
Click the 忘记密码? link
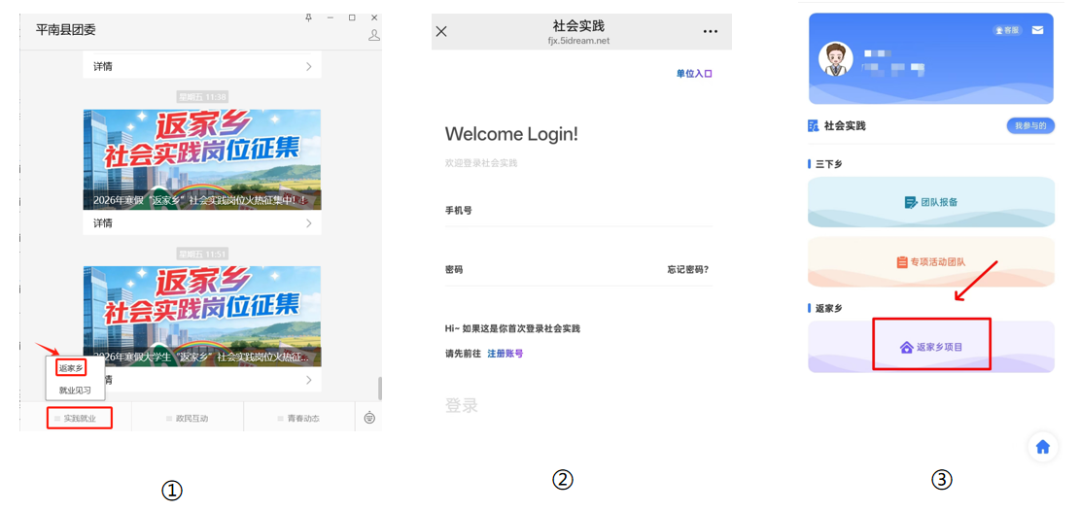689,269
